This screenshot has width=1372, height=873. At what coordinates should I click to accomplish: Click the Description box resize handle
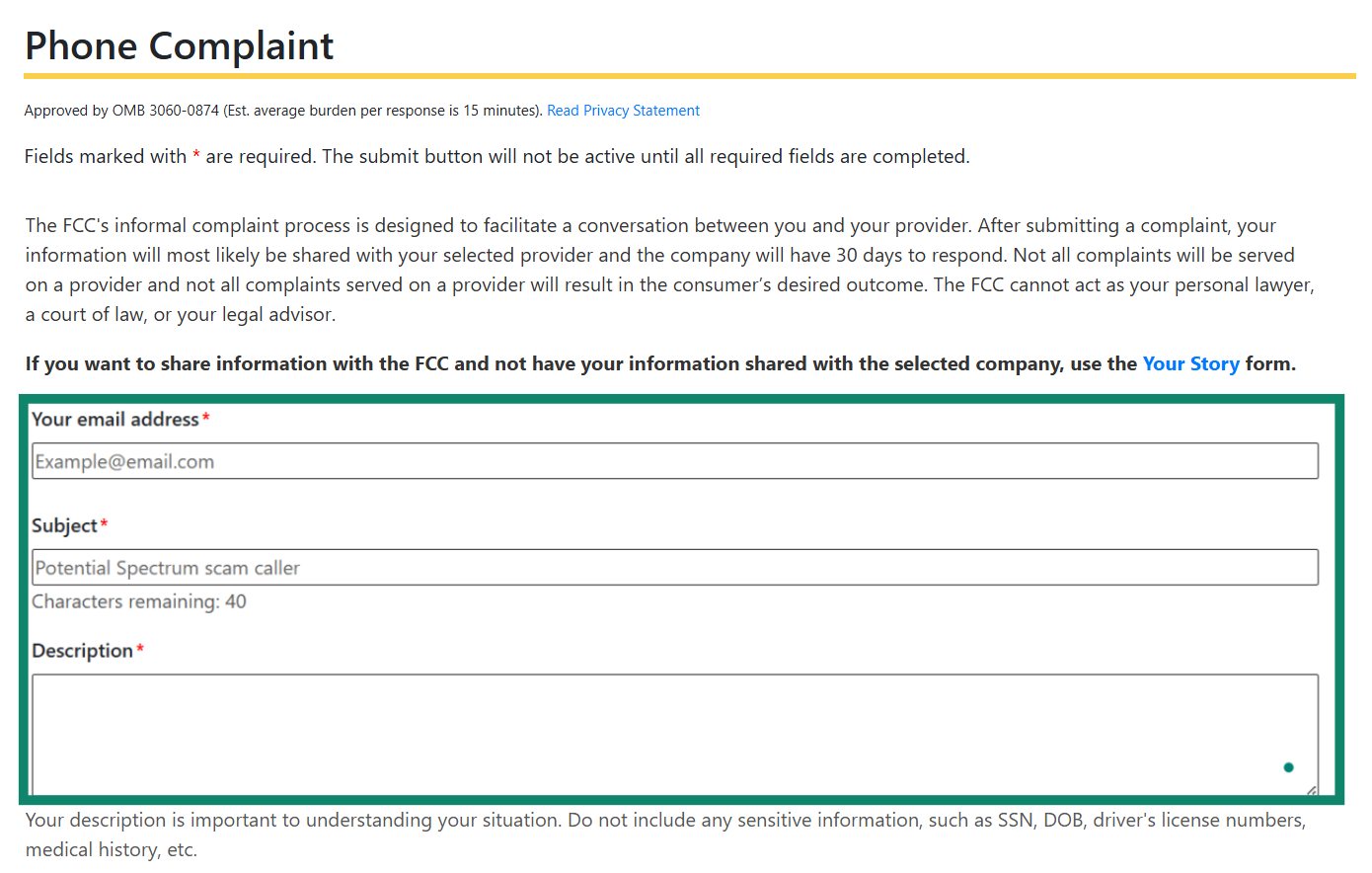1311,789
